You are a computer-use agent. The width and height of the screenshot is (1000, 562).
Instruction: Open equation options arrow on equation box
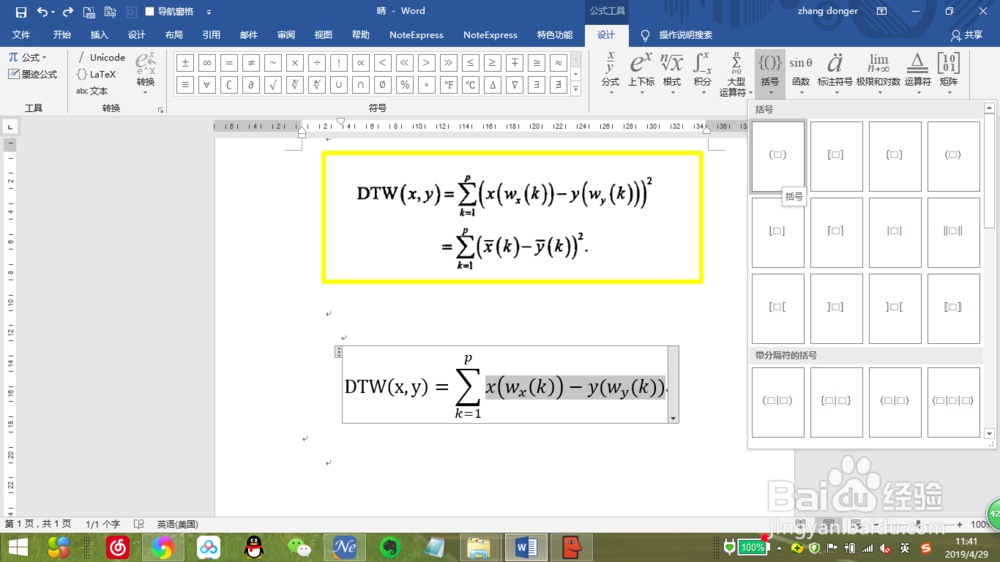pos(673,418)
